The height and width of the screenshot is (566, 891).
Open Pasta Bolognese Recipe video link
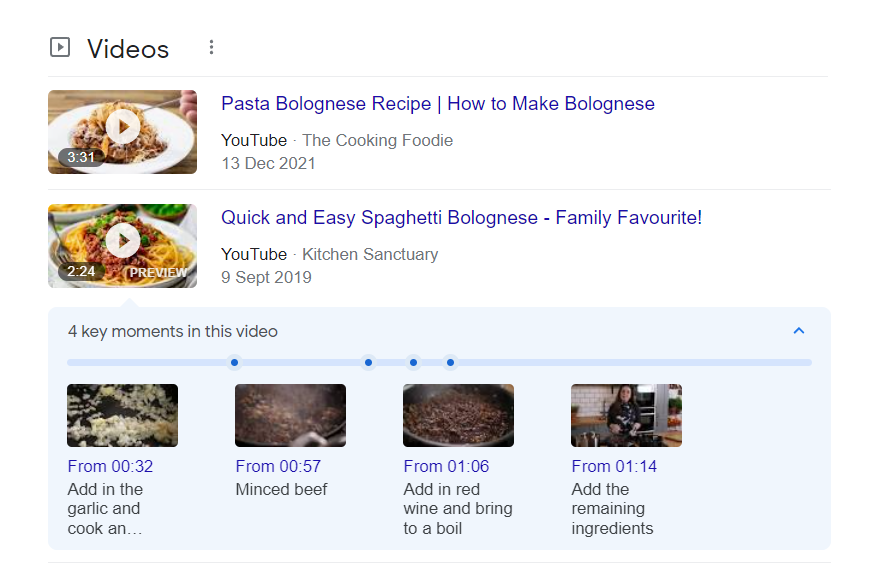437,104
